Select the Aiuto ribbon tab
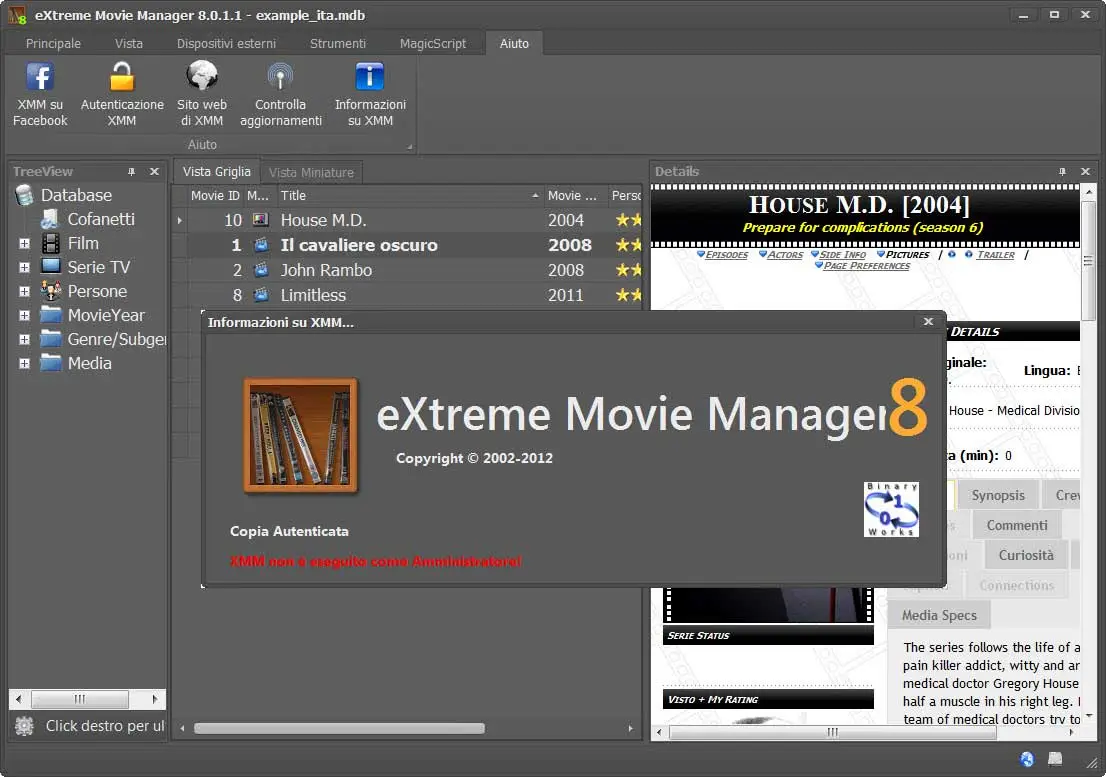The image size is (1106, 777). [514, 43]
